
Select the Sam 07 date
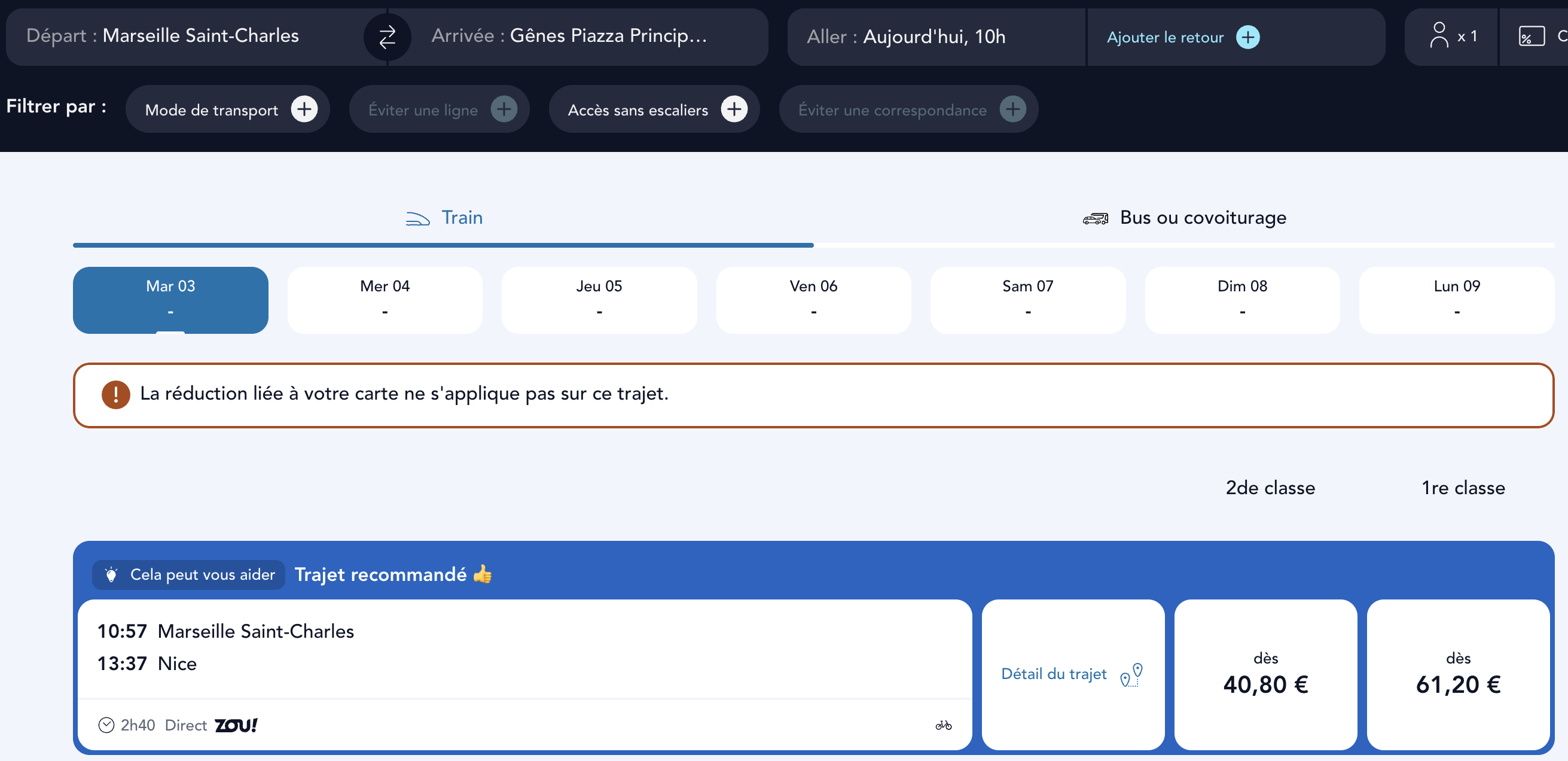coord(1027,300)
